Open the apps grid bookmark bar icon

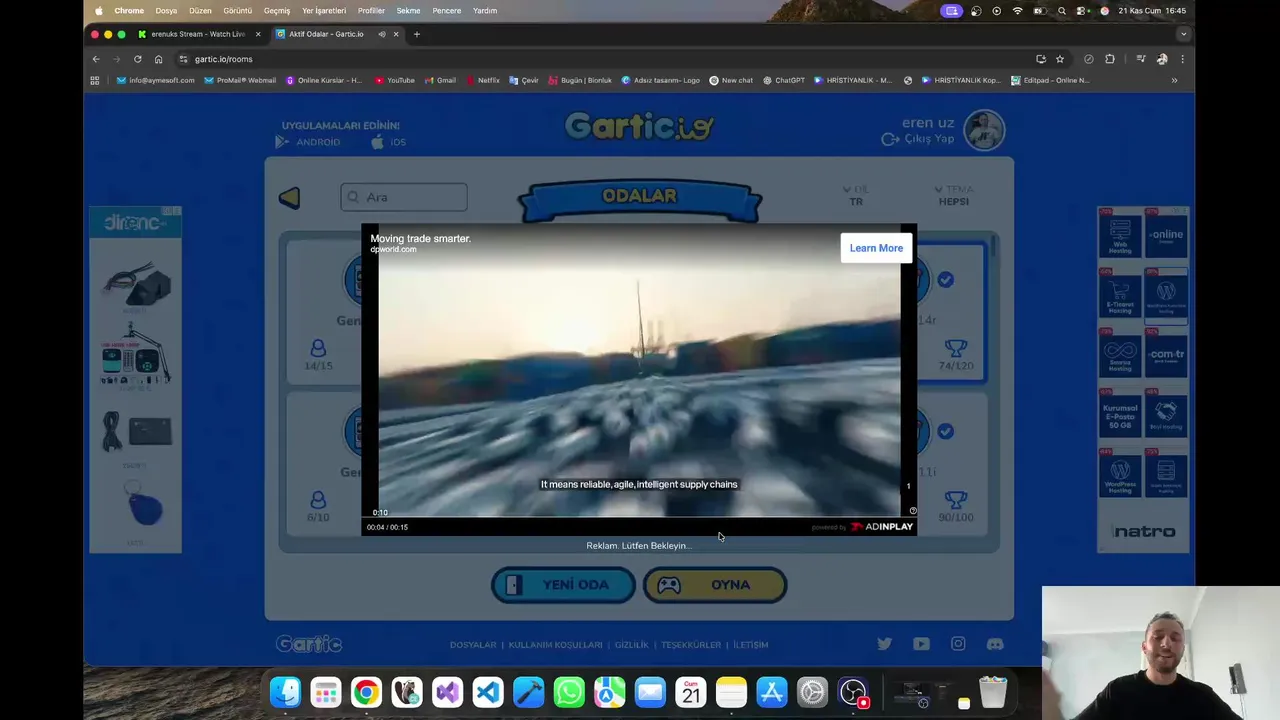point(95,80)
